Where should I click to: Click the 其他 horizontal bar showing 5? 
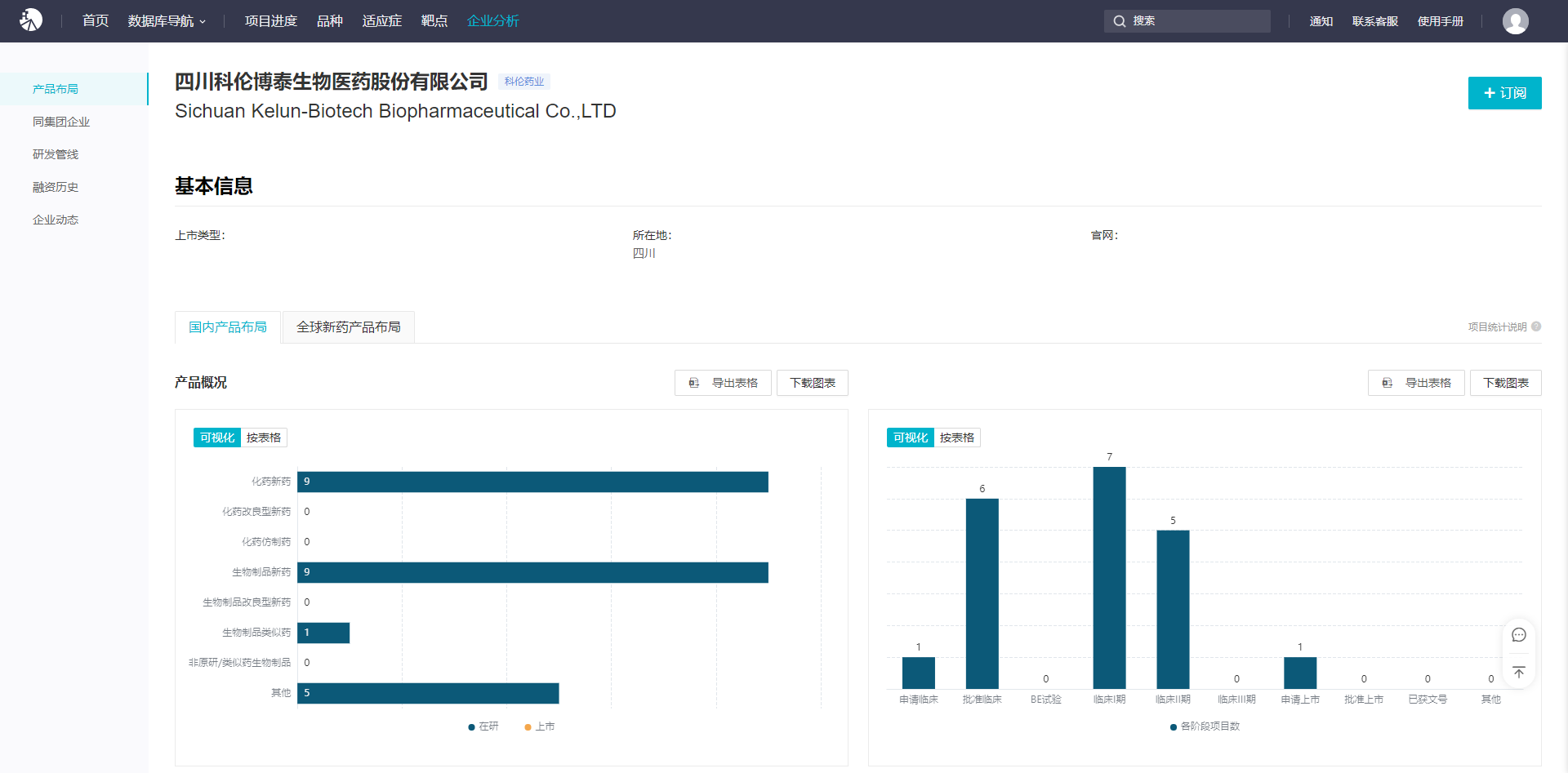428,693
